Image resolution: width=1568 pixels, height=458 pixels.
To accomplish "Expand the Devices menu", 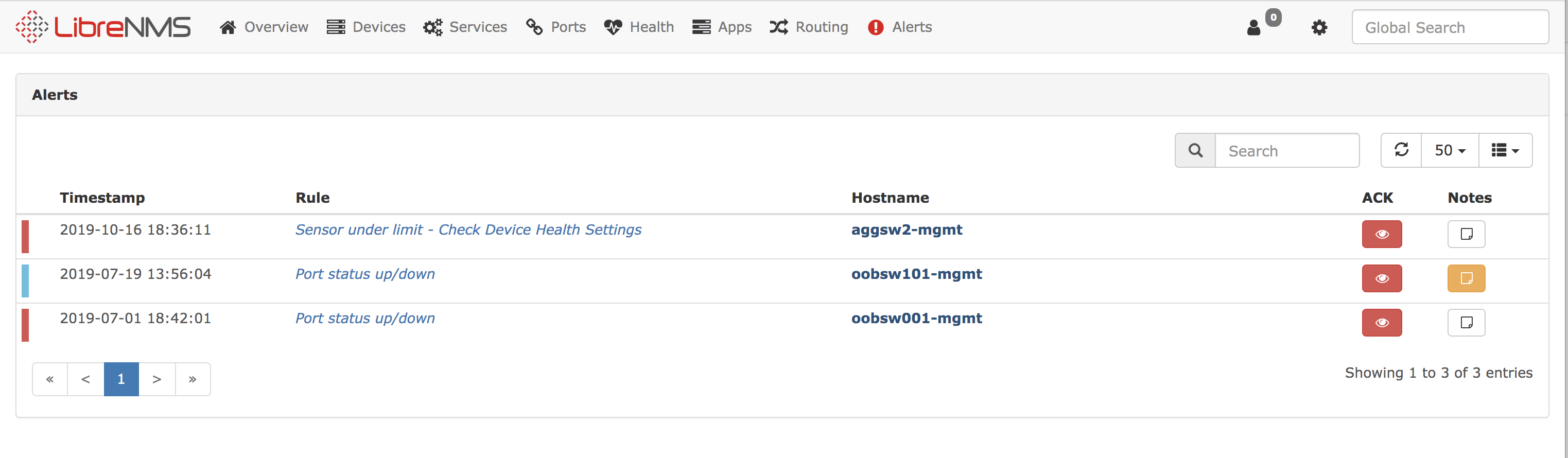I will click(x=366, y=27).
